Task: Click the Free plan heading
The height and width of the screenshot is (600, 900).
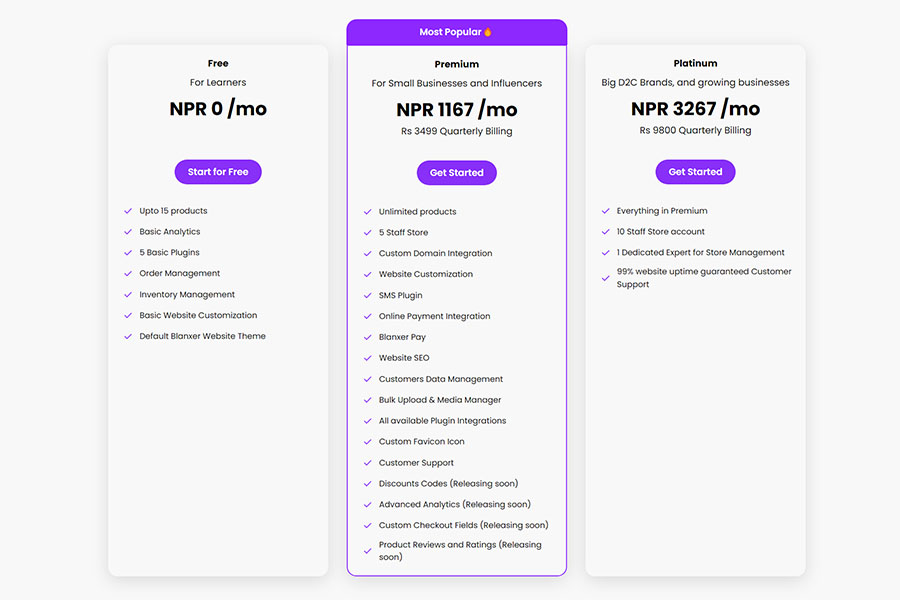Action: 218,63
